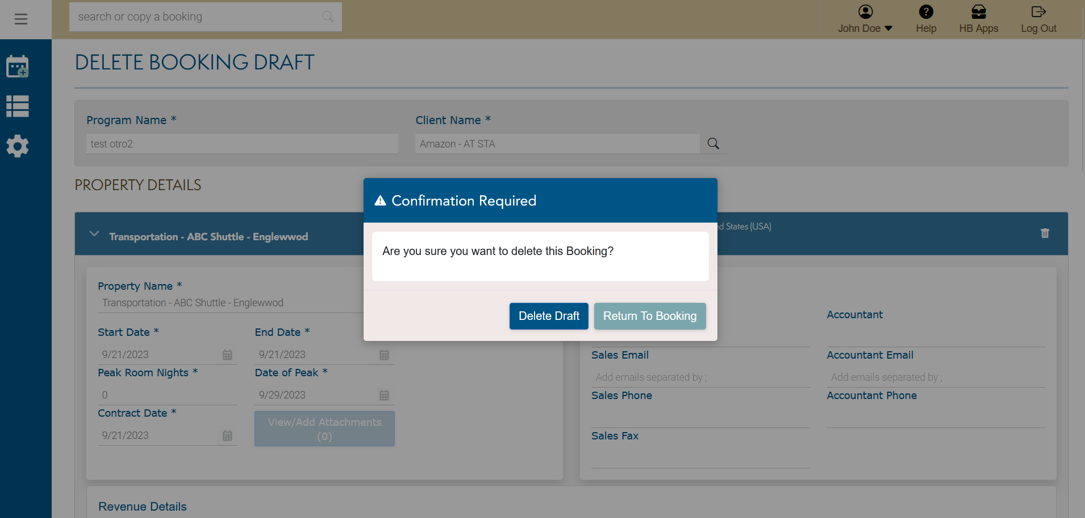Open the hamburger navigation menu
1085x518 pixels.
21,19
